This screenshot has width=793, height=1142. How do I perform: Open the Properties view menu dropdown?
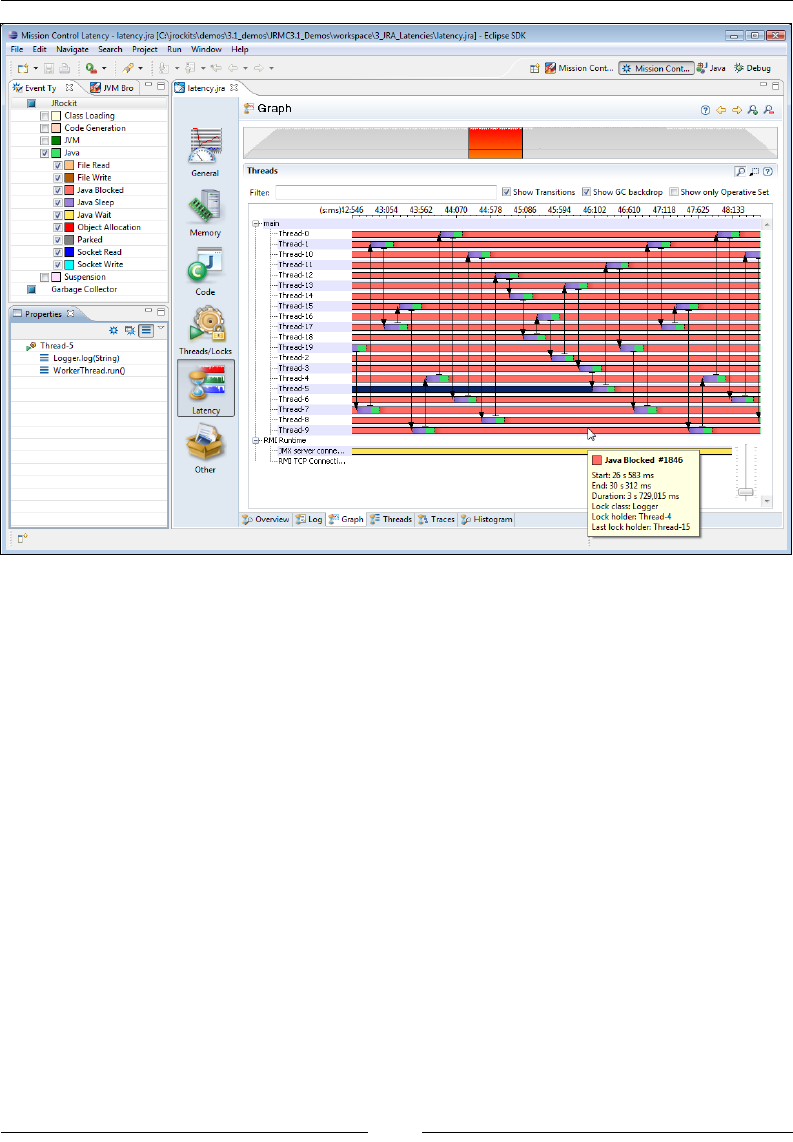[161, 328]
